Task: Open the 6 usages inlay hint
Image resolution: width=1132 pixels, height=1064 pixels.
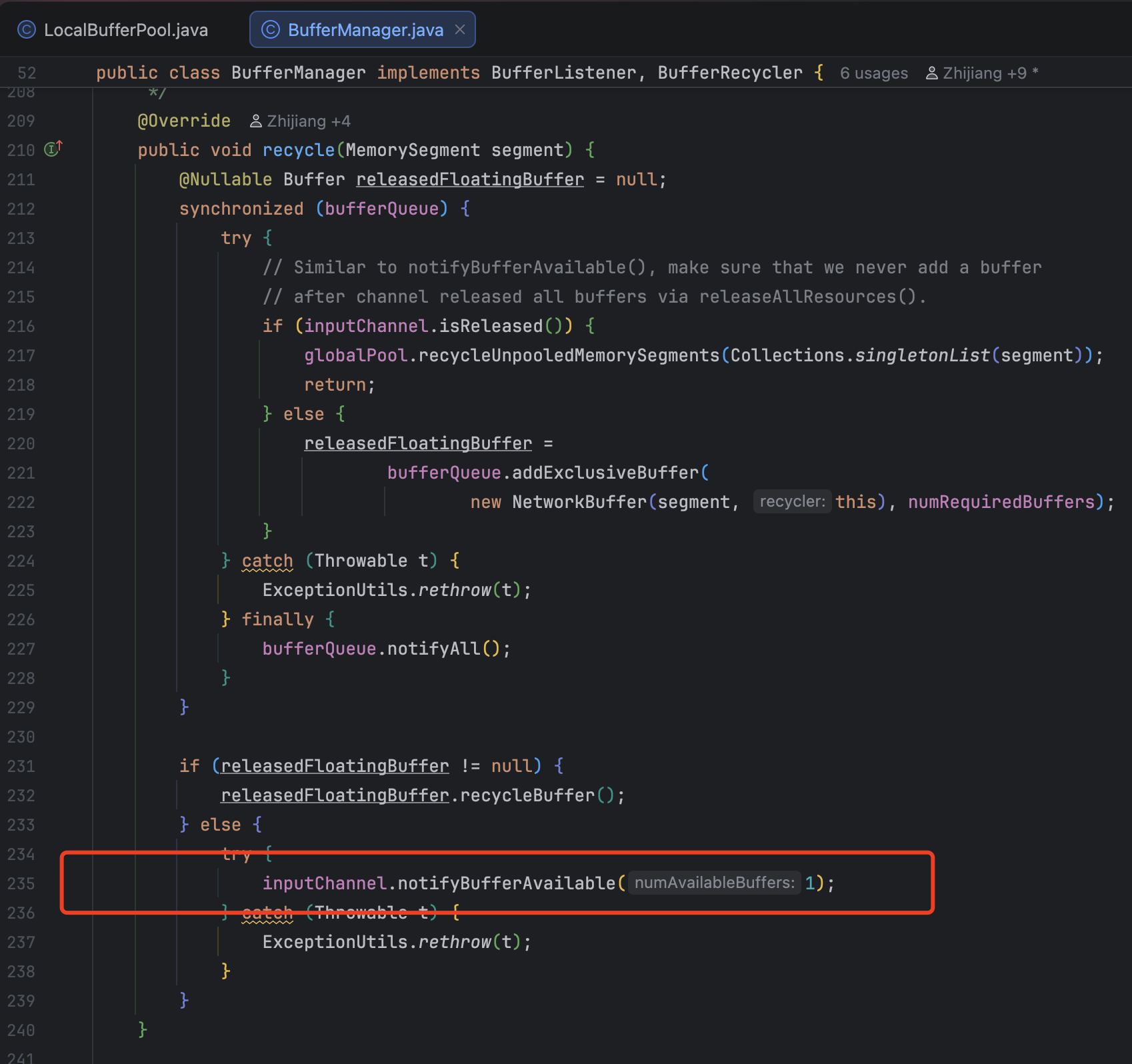Action: tap(873, 73)
